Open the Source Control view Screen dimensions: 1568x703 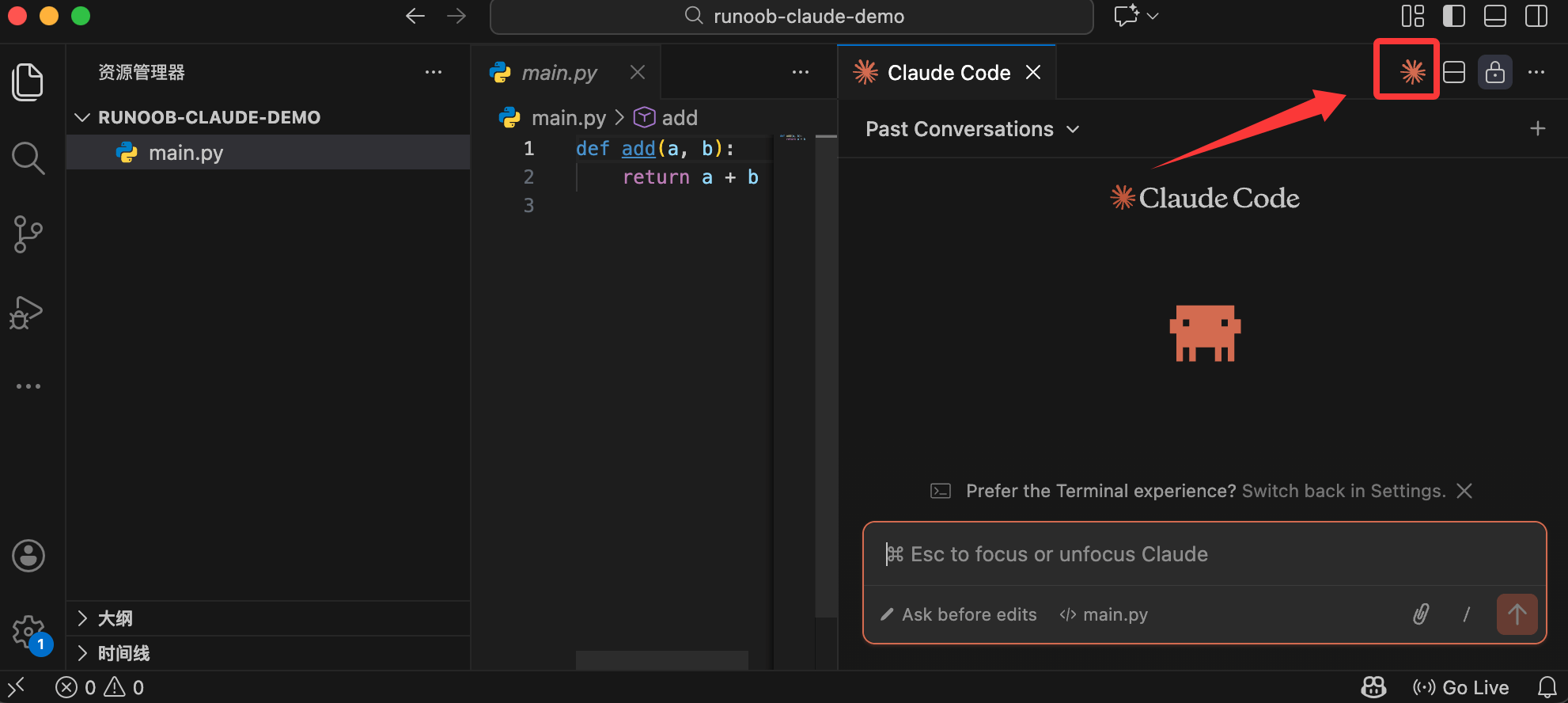pos(28,234)
